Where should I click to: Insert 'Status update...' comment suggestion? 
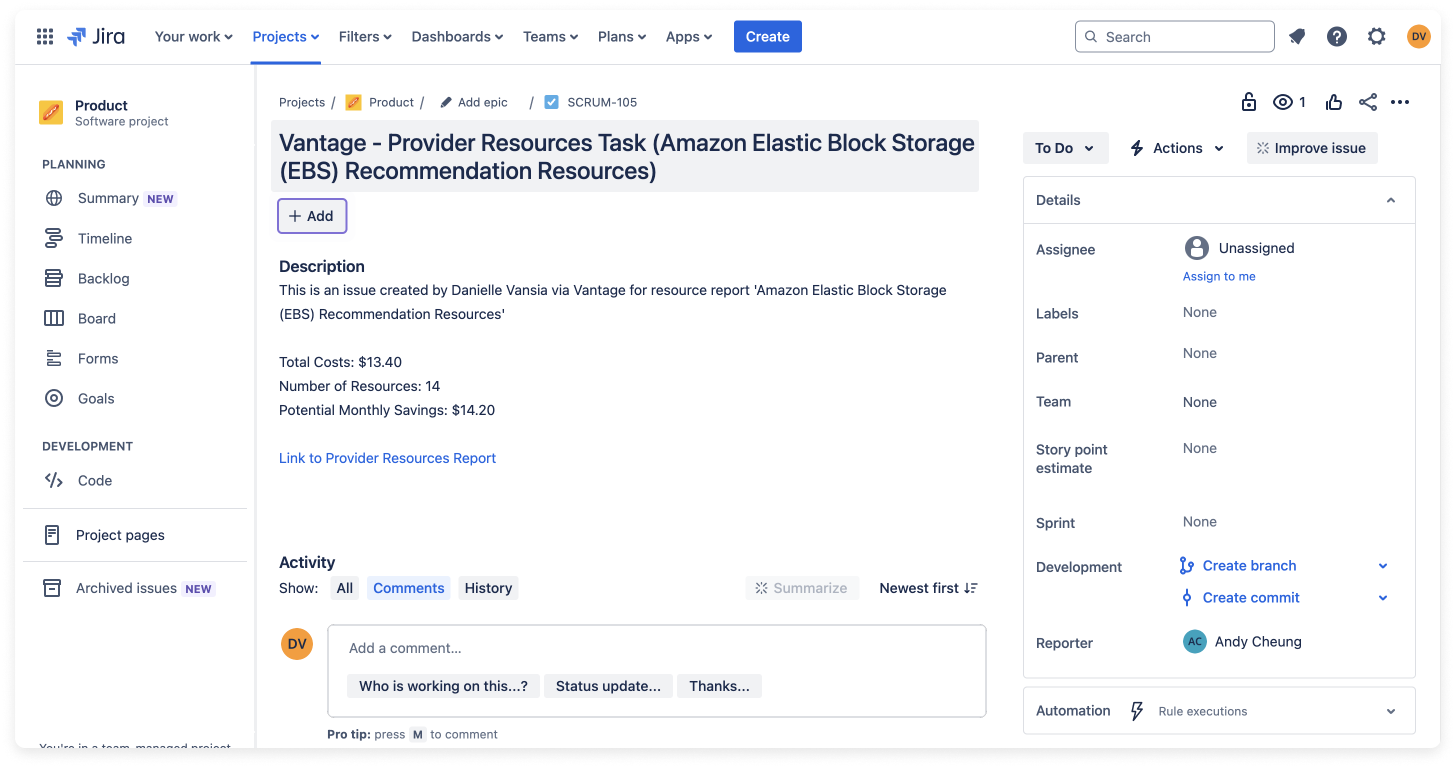click(608, 686)
